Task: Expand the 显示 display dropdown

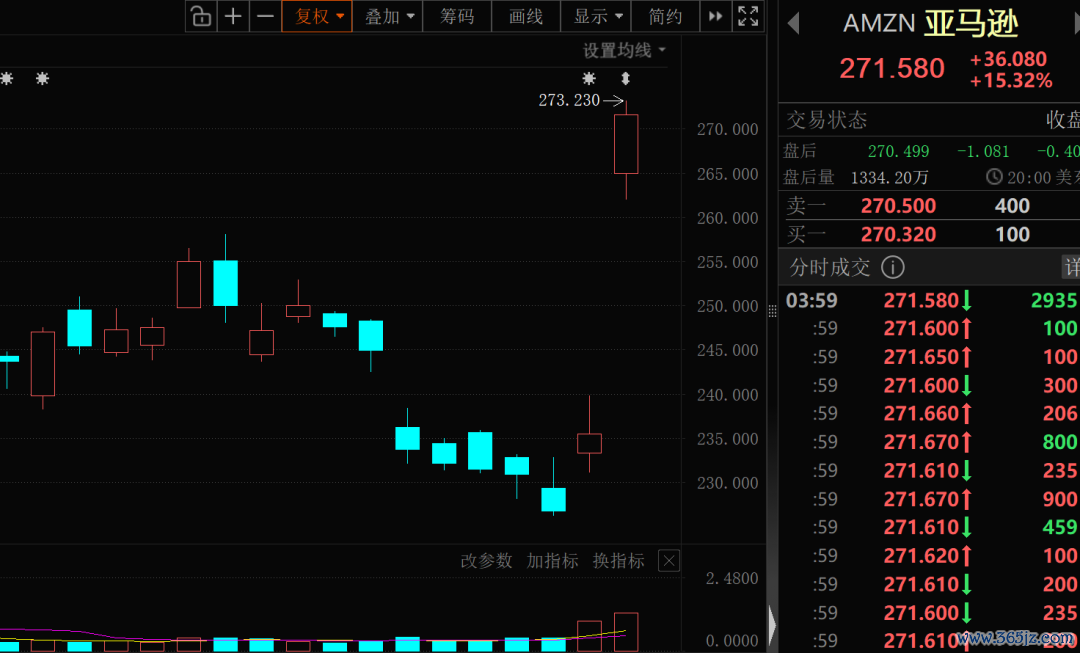Action: pyautogui.click(x=595, y=17)
